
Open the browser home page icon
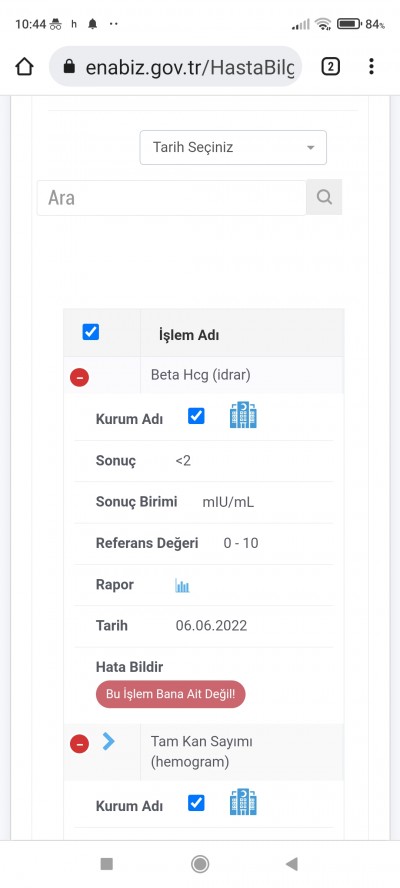point(24,66)
